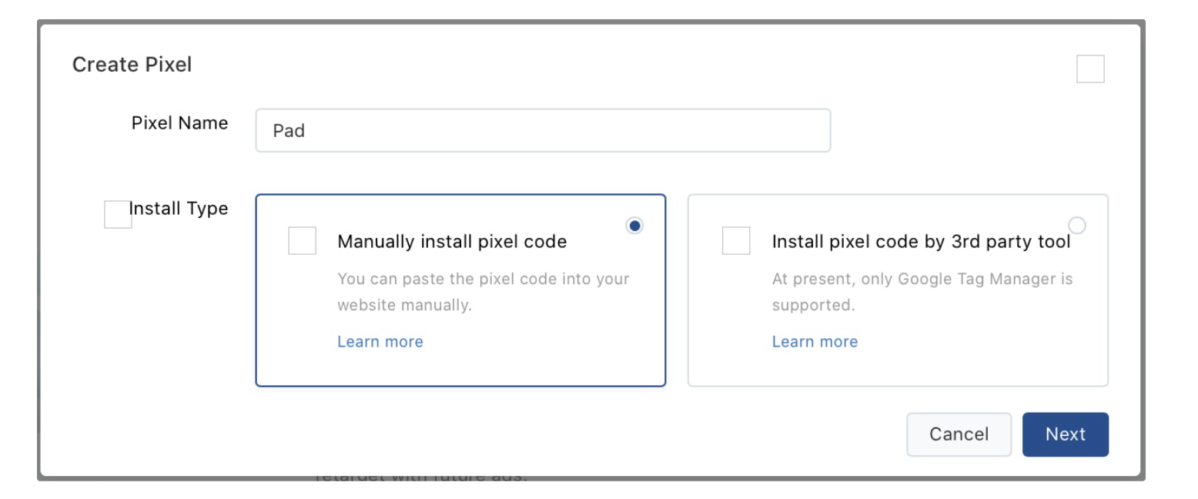Click the 3rd party tool install icon
This screenshot has width=1198, height=499.
click(736, 241)
